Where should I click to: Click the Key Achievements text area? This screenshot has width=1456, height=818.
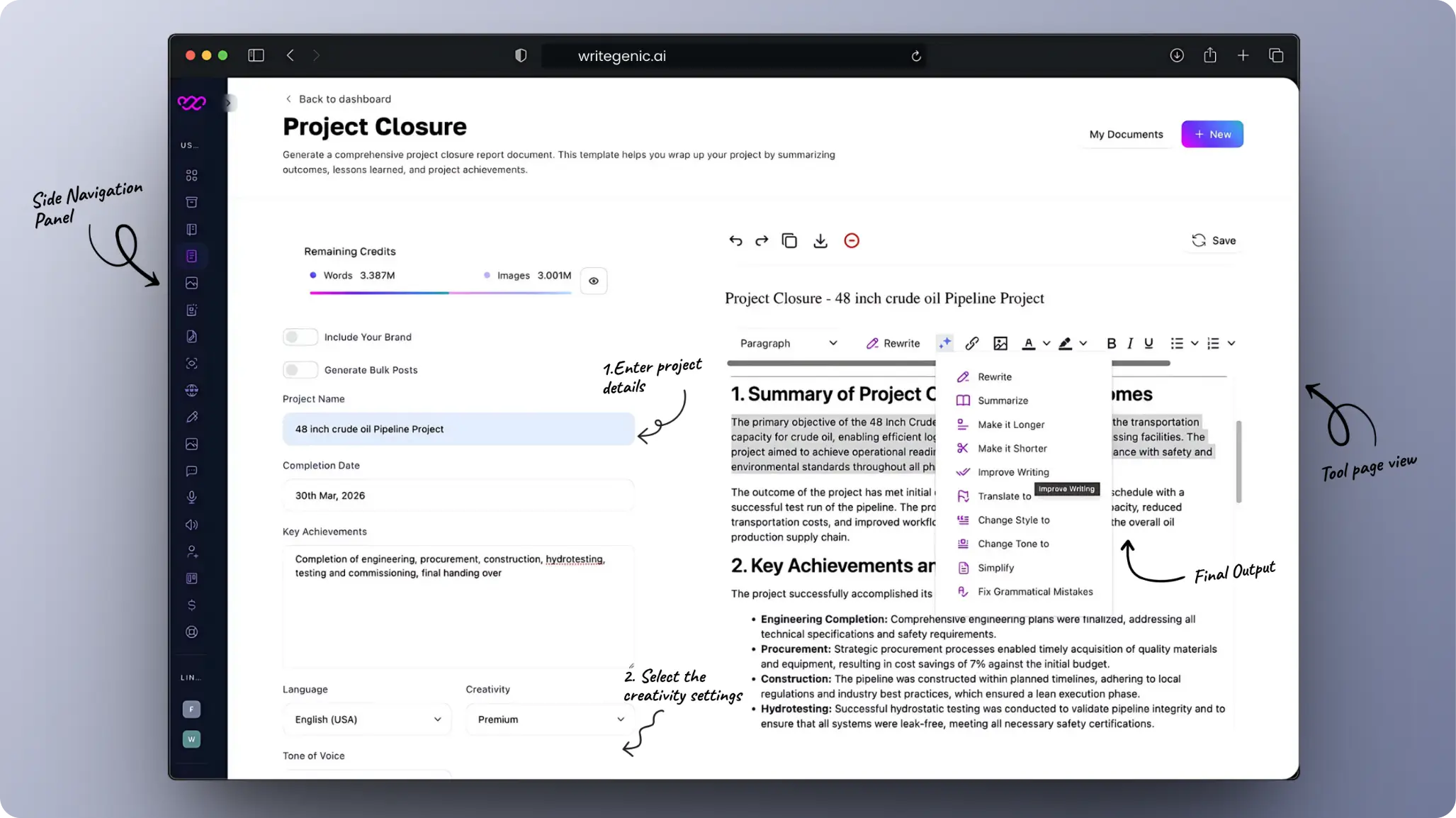coord(458,607)
